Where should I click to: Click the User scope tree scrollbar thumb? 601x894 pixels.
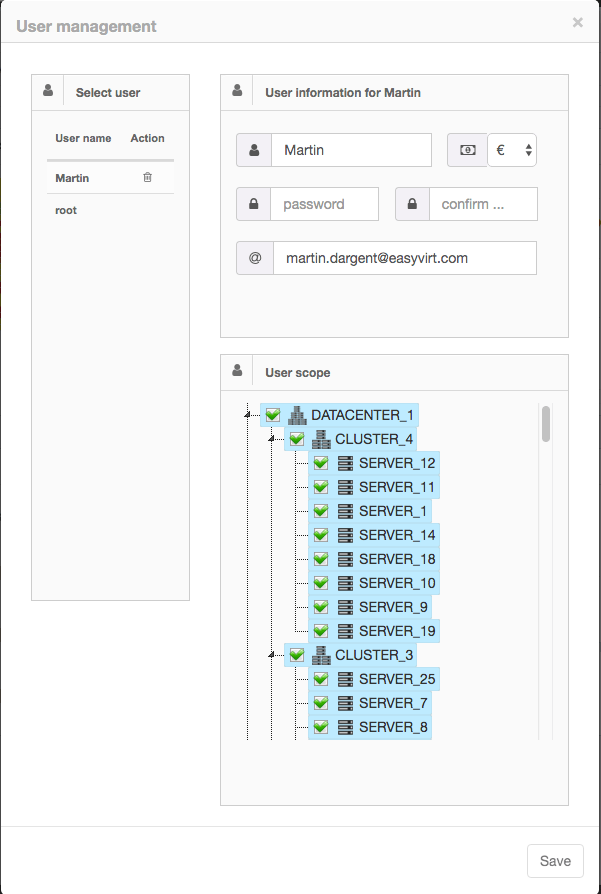point(546,424)
